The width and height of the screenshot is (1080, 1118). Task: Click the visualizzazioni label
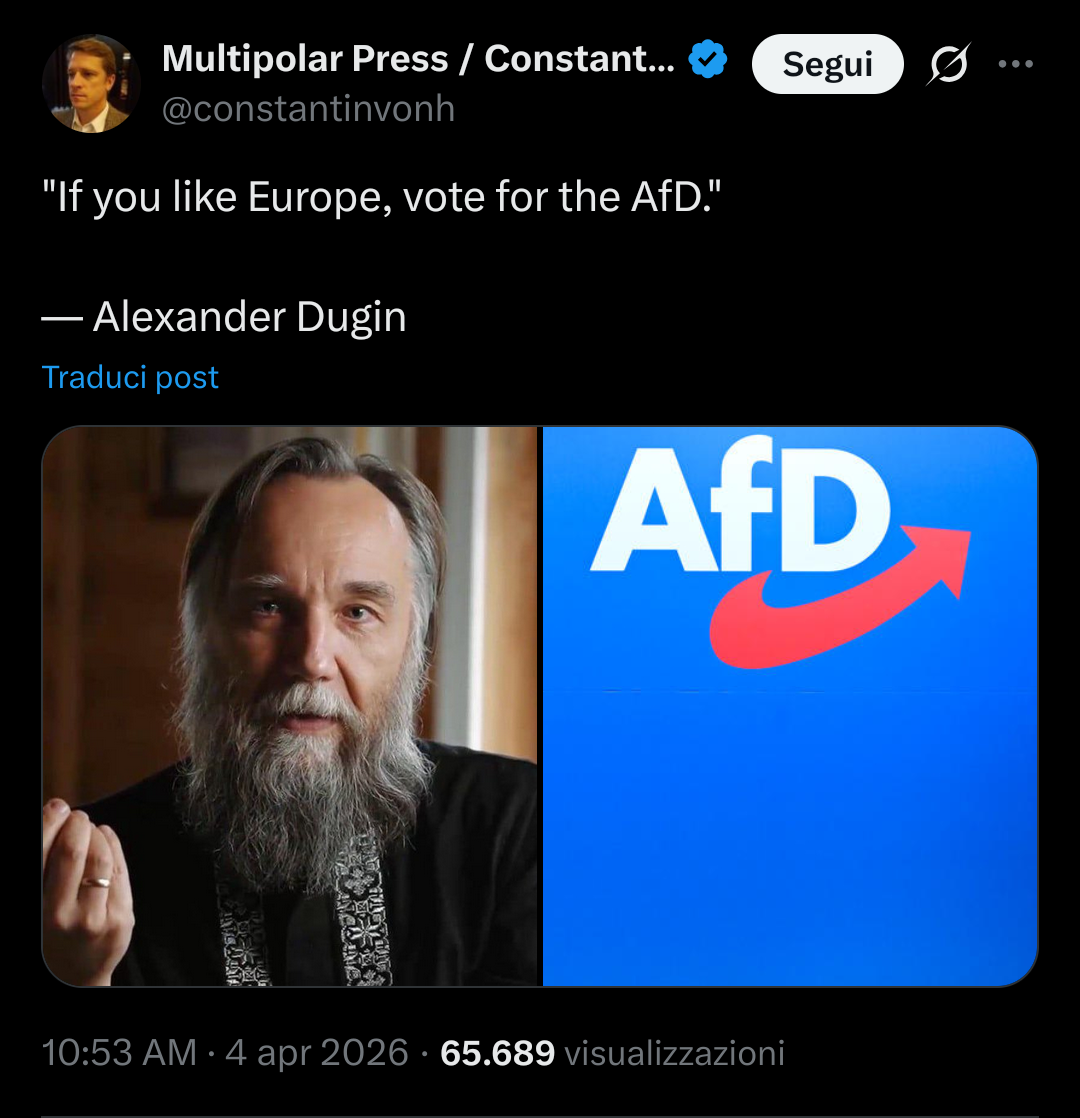point(674,1052)
